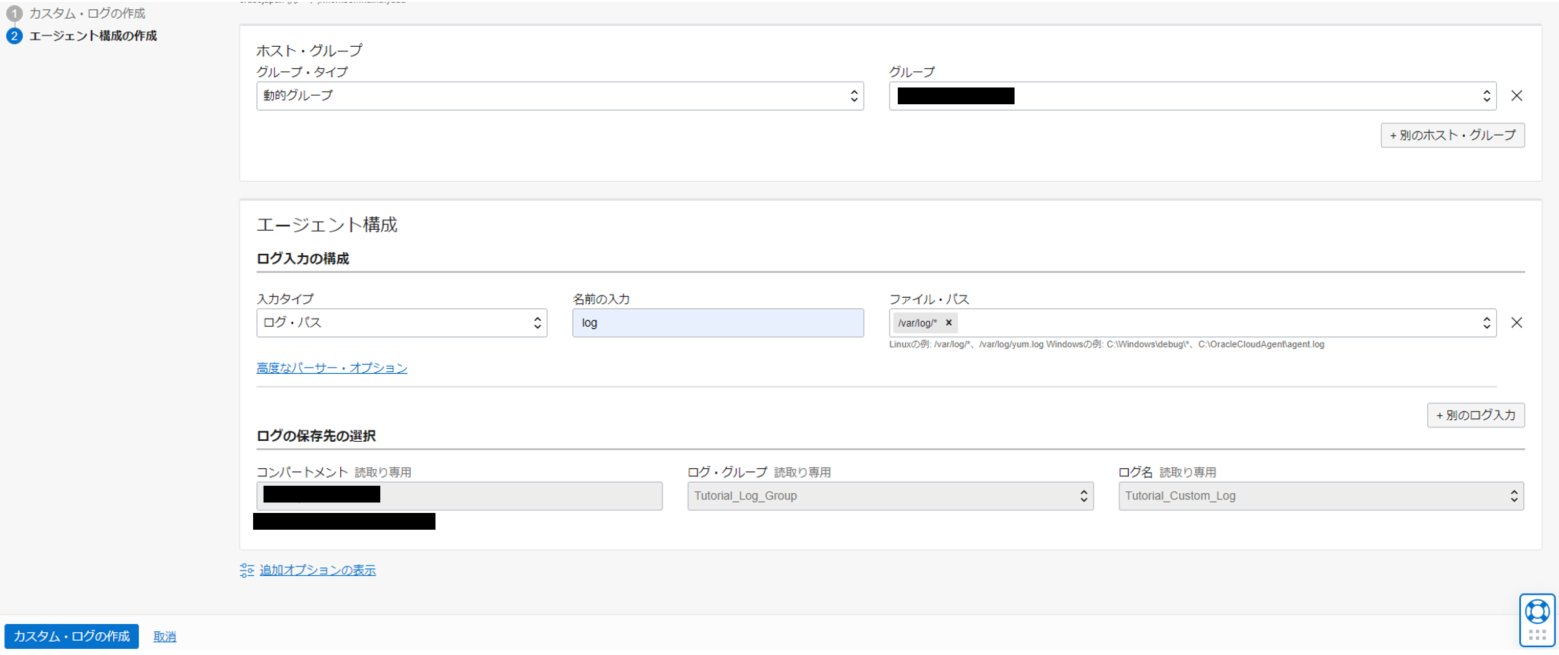Open 高度なパーサー・オプション link
Screen dimensions: 1559x655
coord(332,368)
